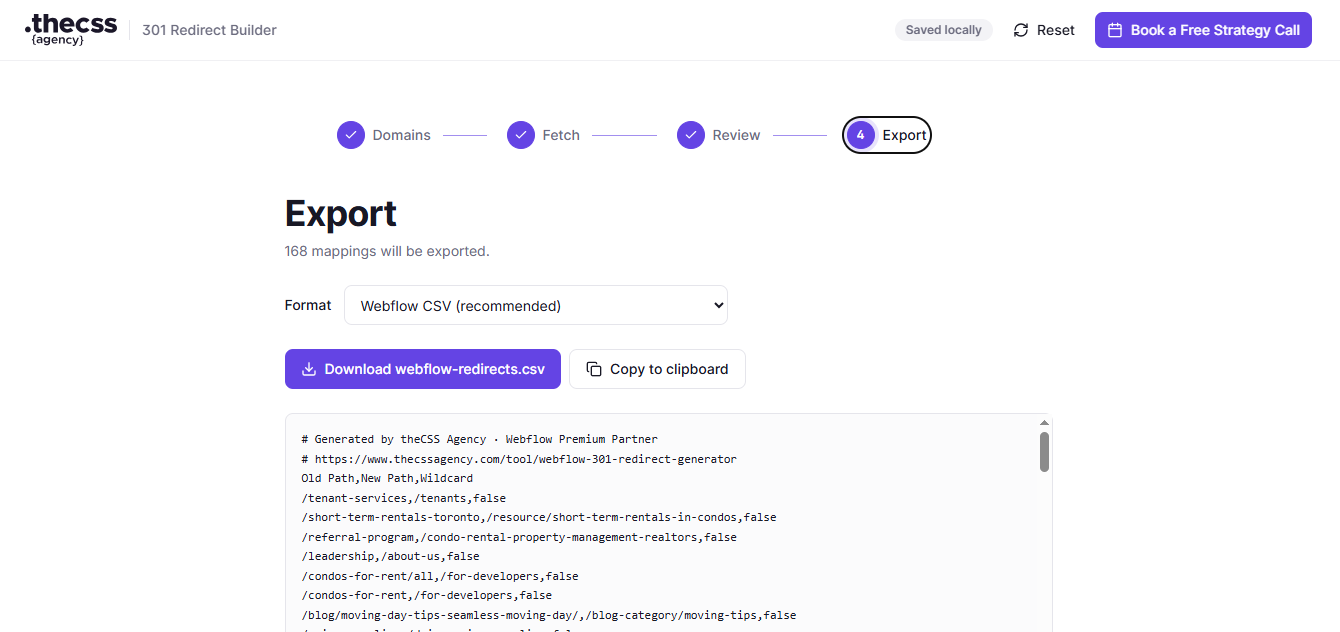Switch to the Review step label

(x=736, y=135)
